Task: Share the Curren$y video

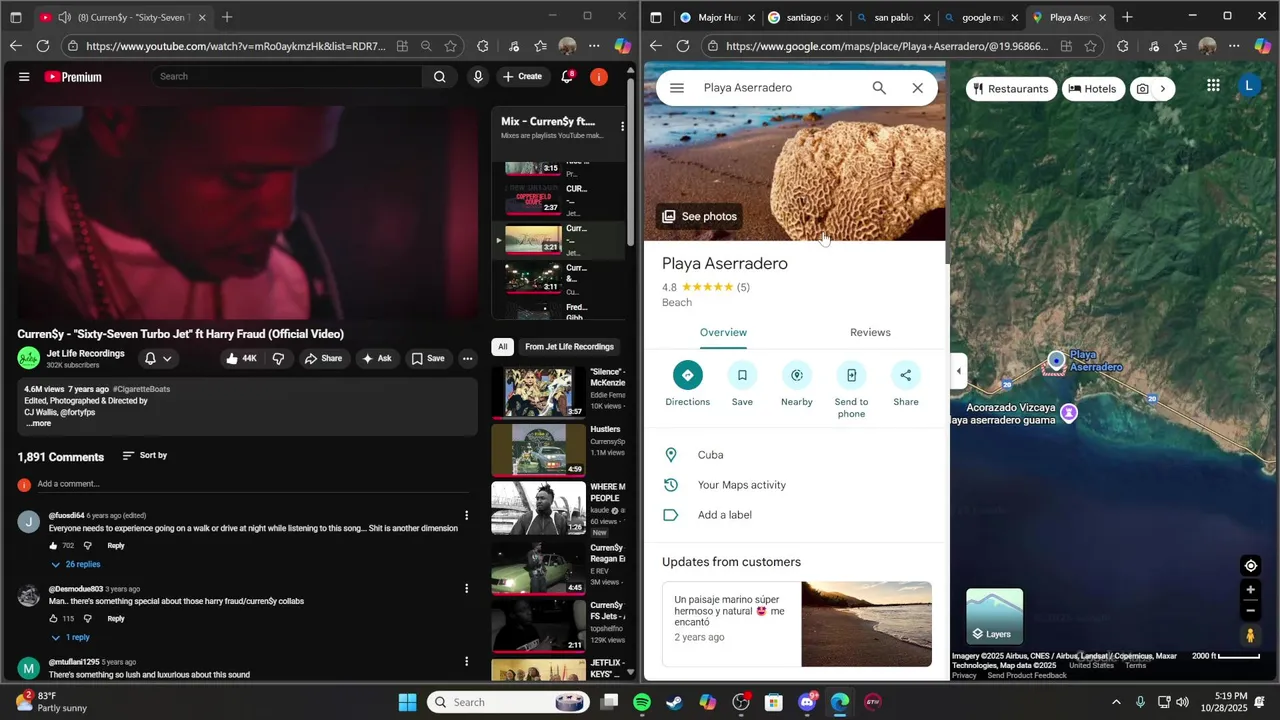Action: 323,358
